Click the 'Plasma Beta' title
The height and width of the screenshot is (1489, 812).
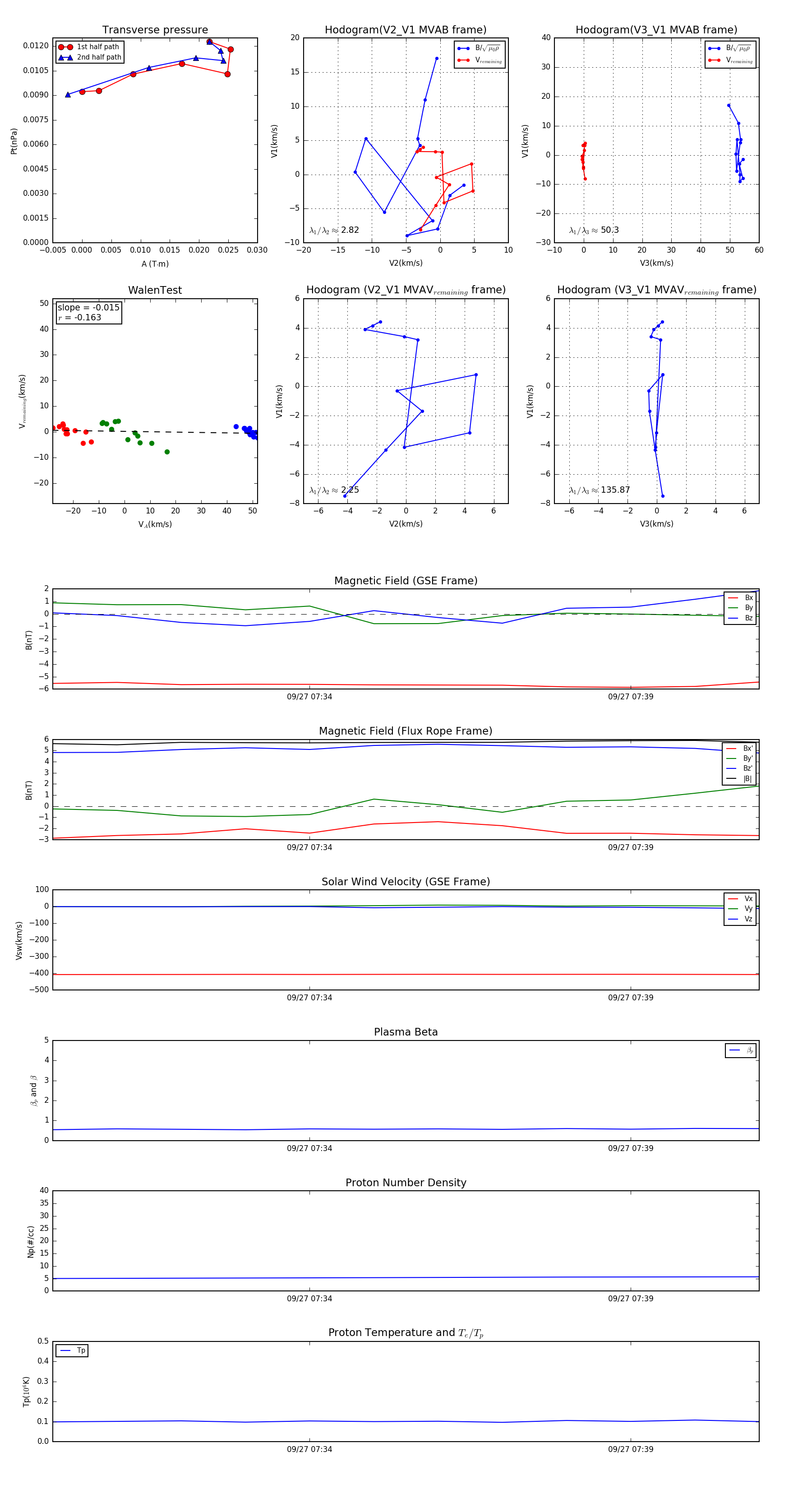[x=406, y=1032]
